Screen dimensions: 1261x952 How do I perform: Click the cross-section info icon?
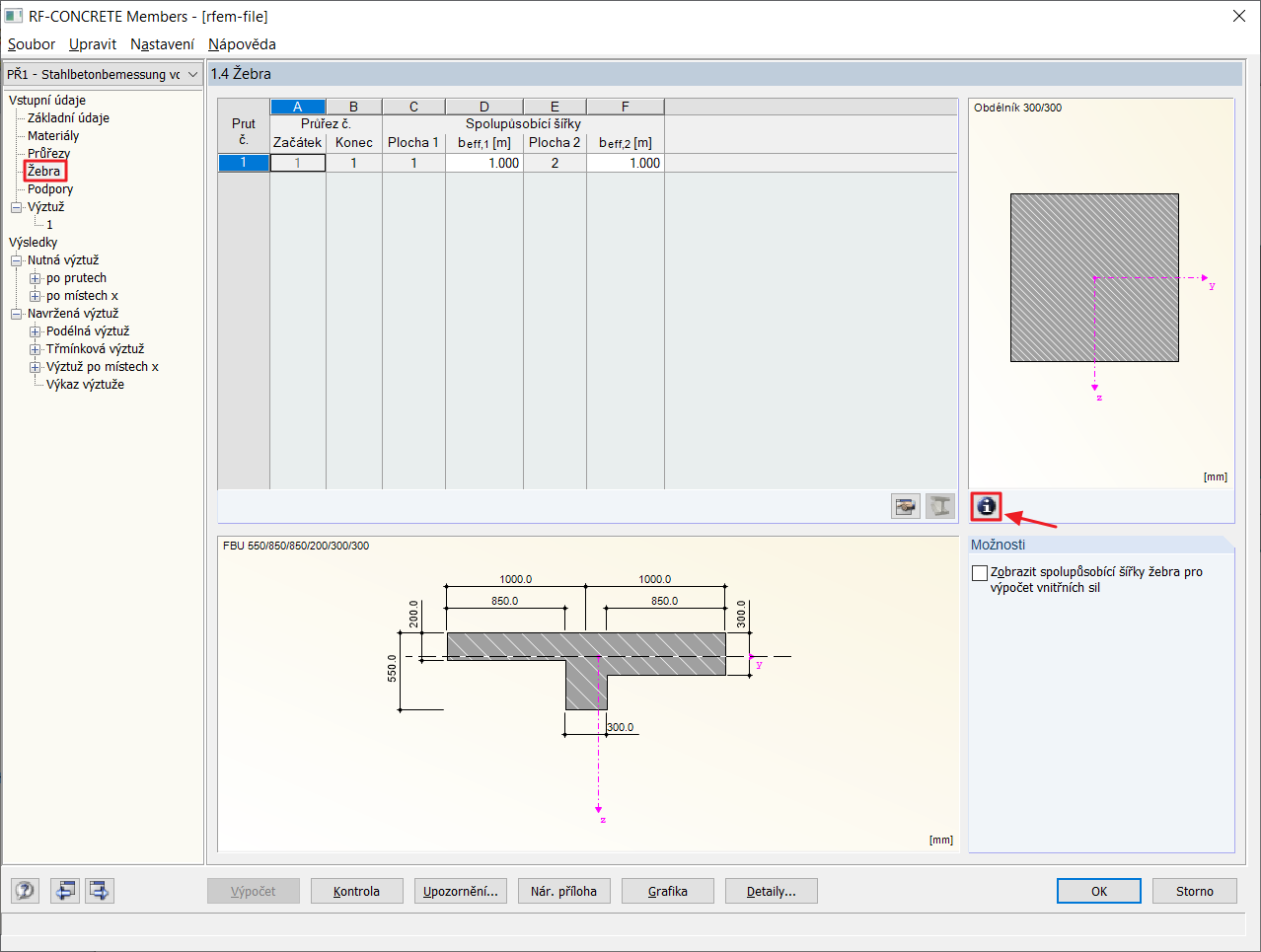click(987, 507)
